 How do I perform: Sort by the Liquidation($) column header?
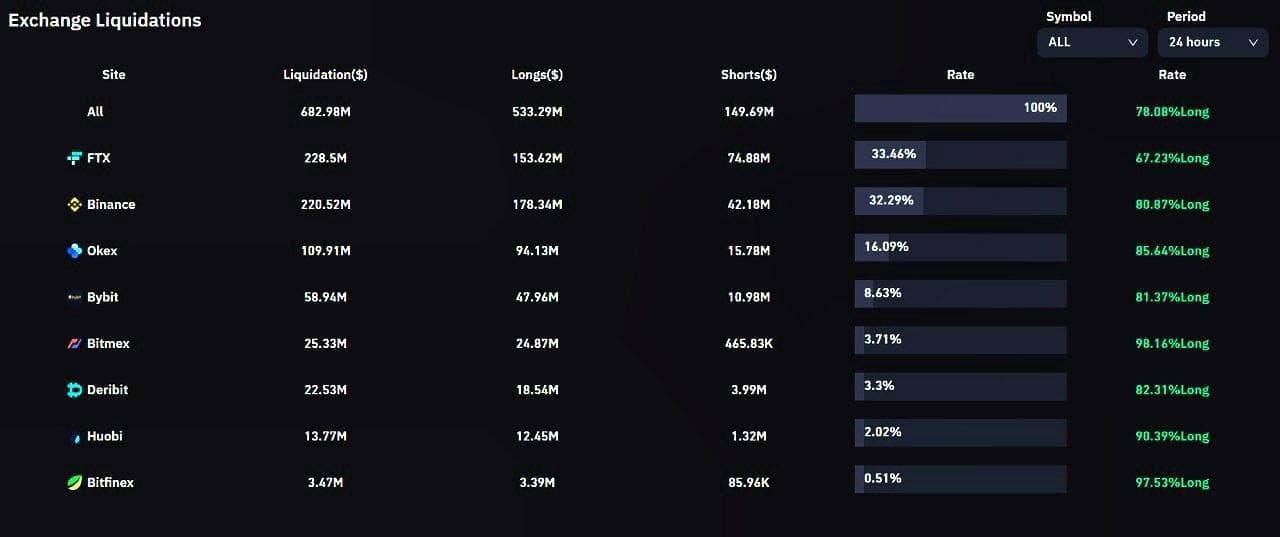(x=325, y=75)
